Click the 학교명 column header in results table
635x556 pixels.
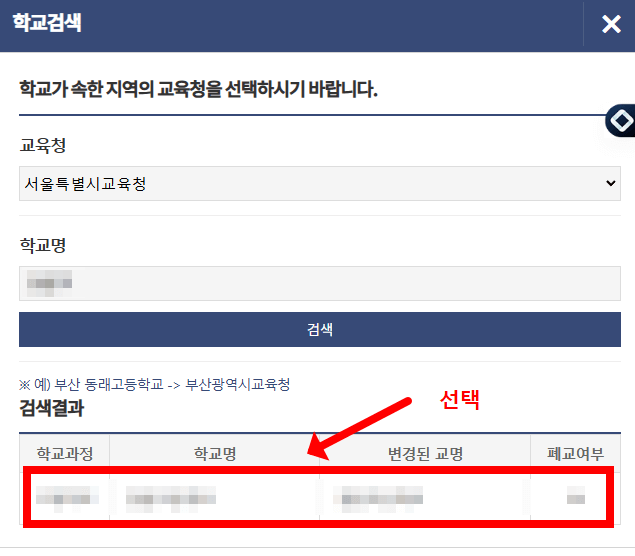click(x=214, y=454)
